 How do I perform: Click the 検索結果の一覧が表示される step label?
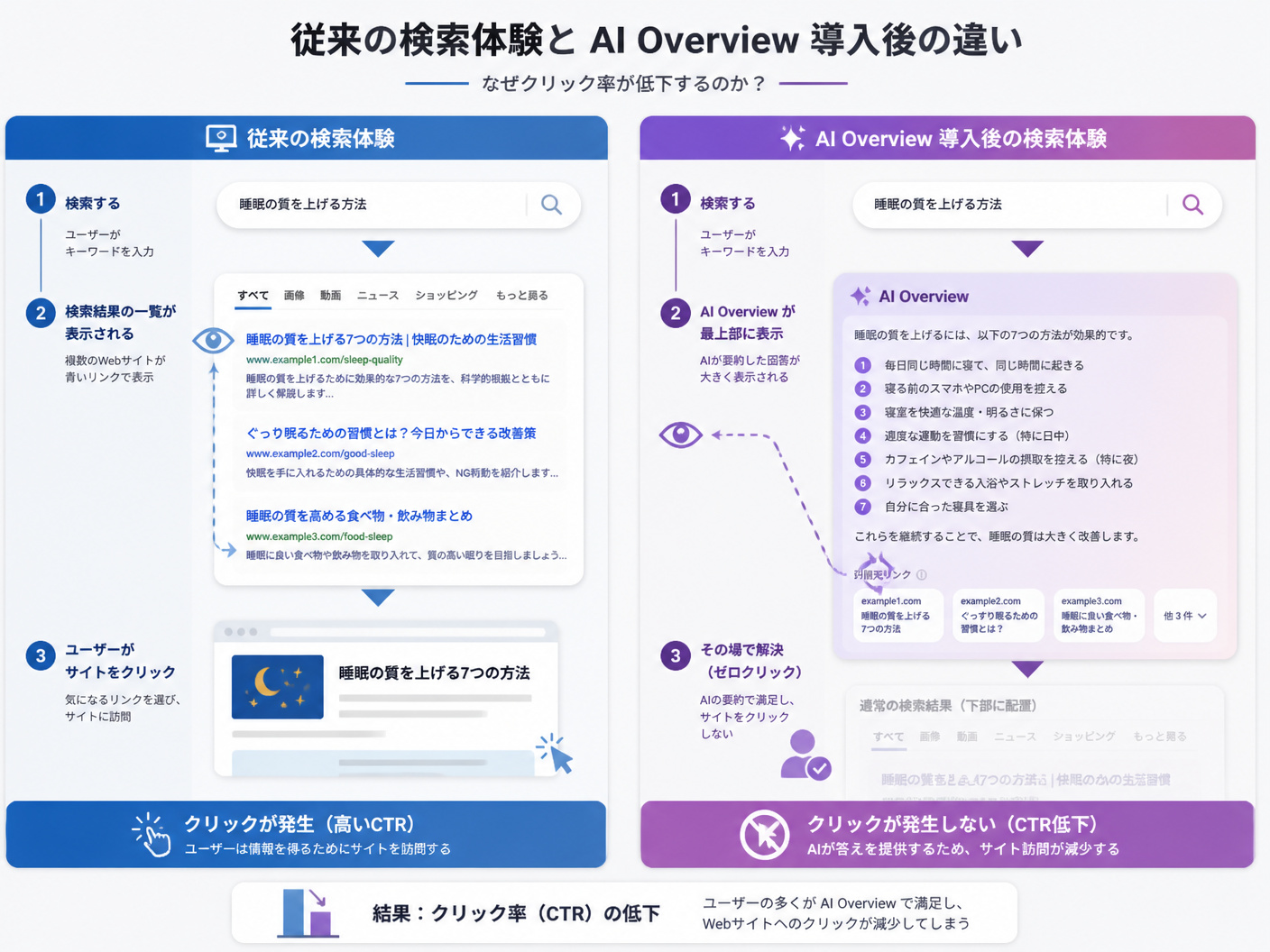click(120, 323)
